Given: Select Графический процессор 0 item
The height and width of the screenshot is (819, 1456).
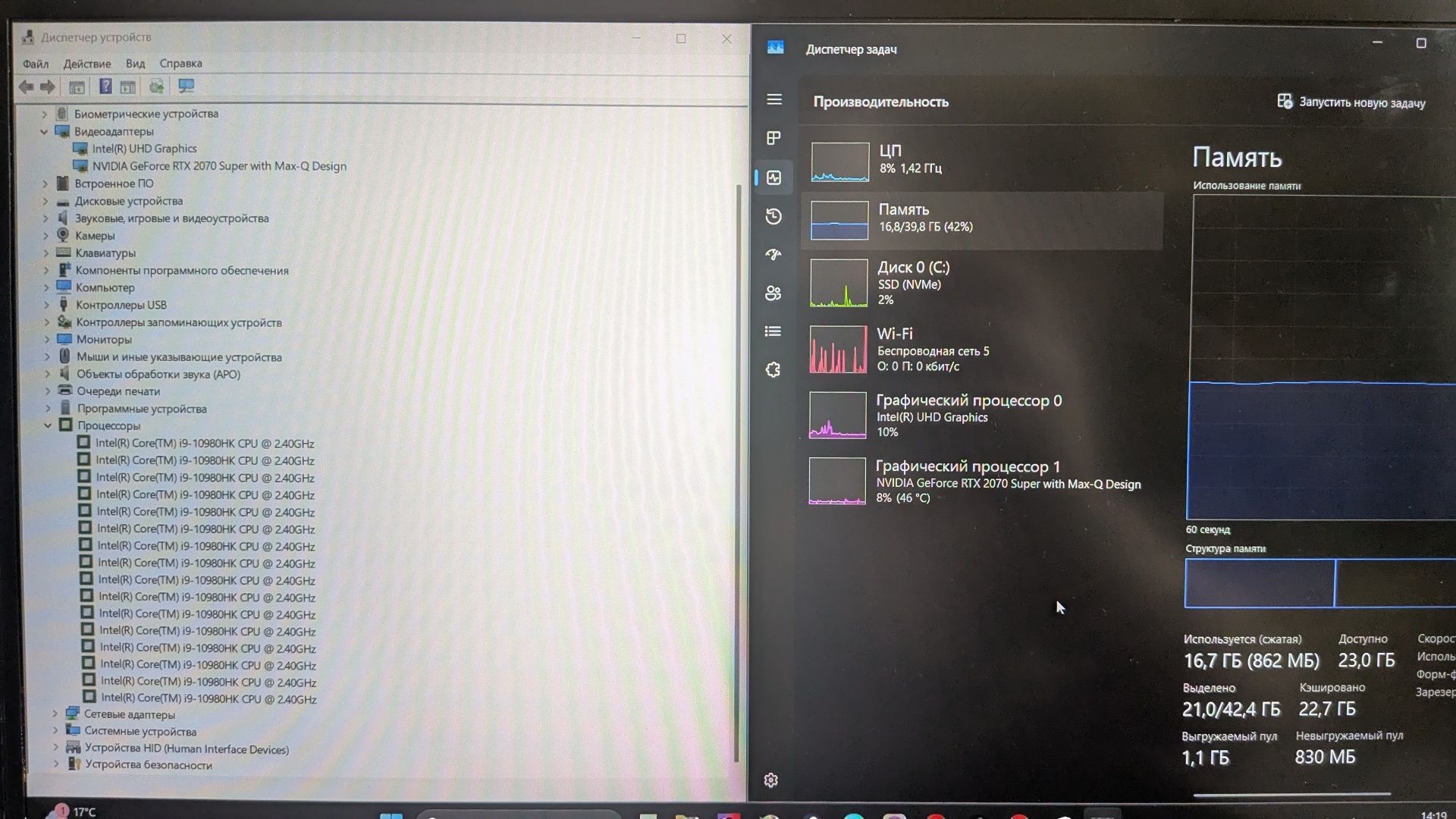Looking at the screenshot, I should 982,415.
